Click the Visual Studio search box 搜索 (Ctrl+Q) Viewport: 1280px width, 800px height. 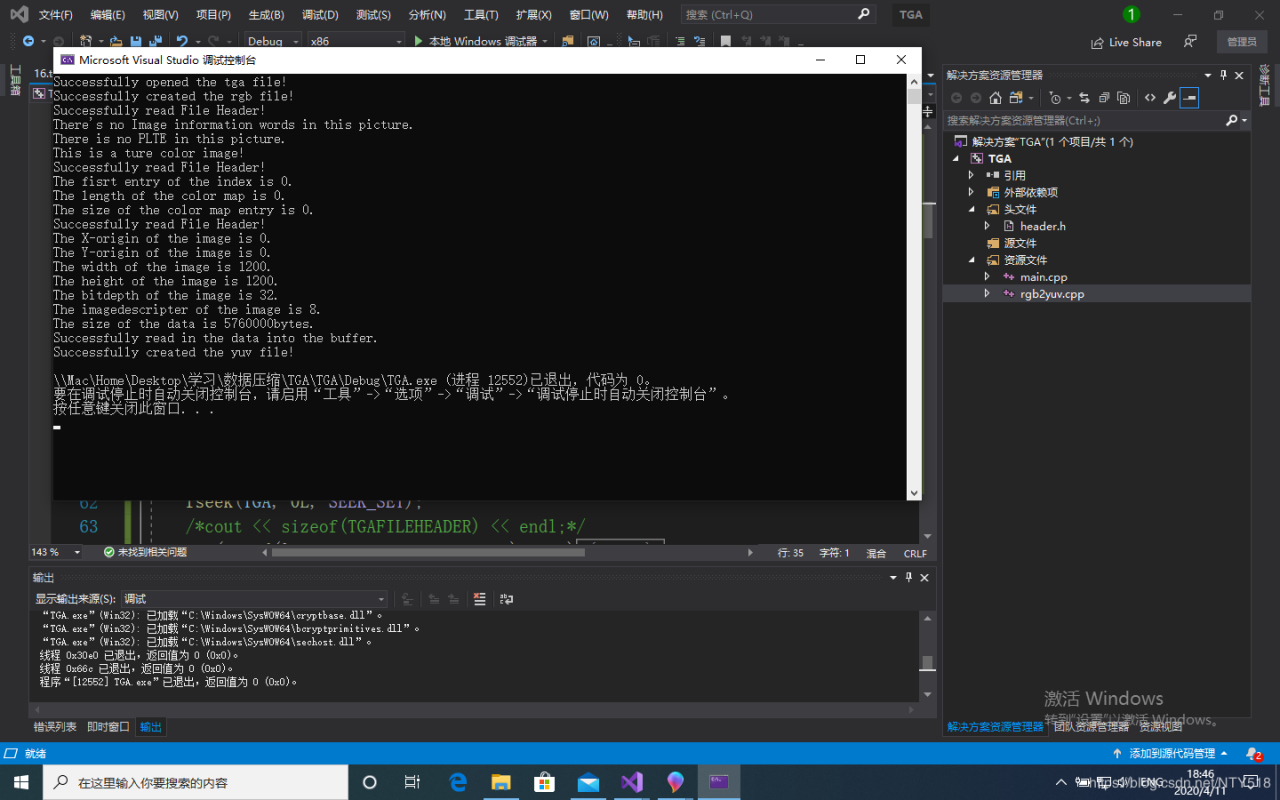tap(779, 14)
